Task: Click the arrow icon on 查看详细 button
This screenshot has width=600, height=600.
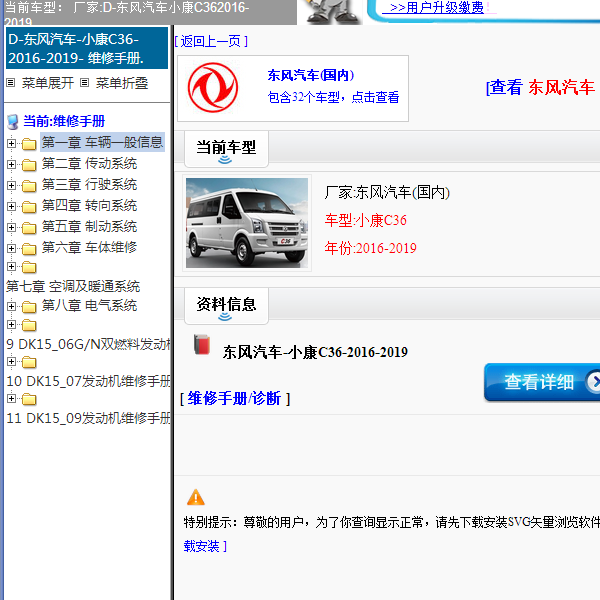Action: [593, 382]
